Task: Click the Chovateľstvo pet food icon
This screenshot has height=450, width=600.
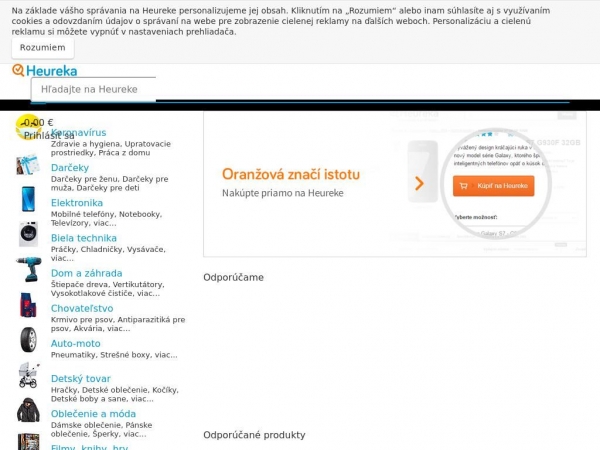Action: click(x=28, y=305)
